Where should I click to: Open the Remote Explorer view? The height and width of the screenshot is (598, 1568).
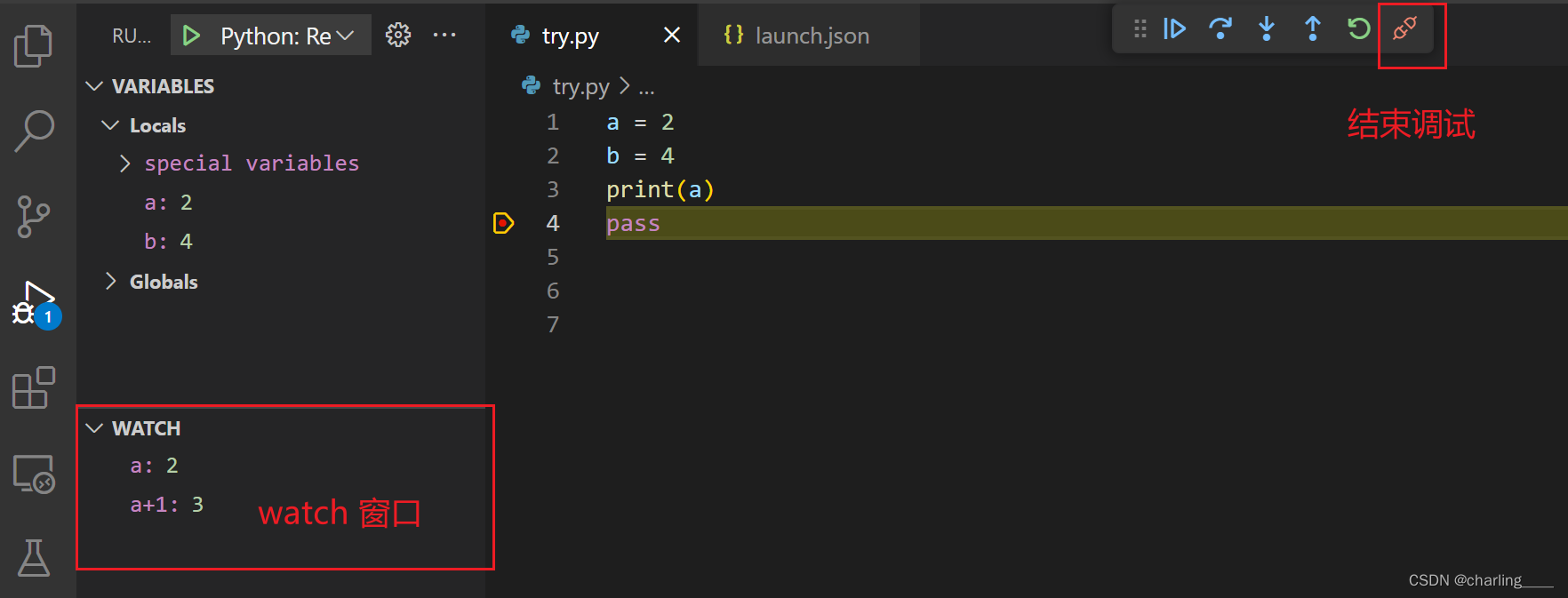[34, 474]
